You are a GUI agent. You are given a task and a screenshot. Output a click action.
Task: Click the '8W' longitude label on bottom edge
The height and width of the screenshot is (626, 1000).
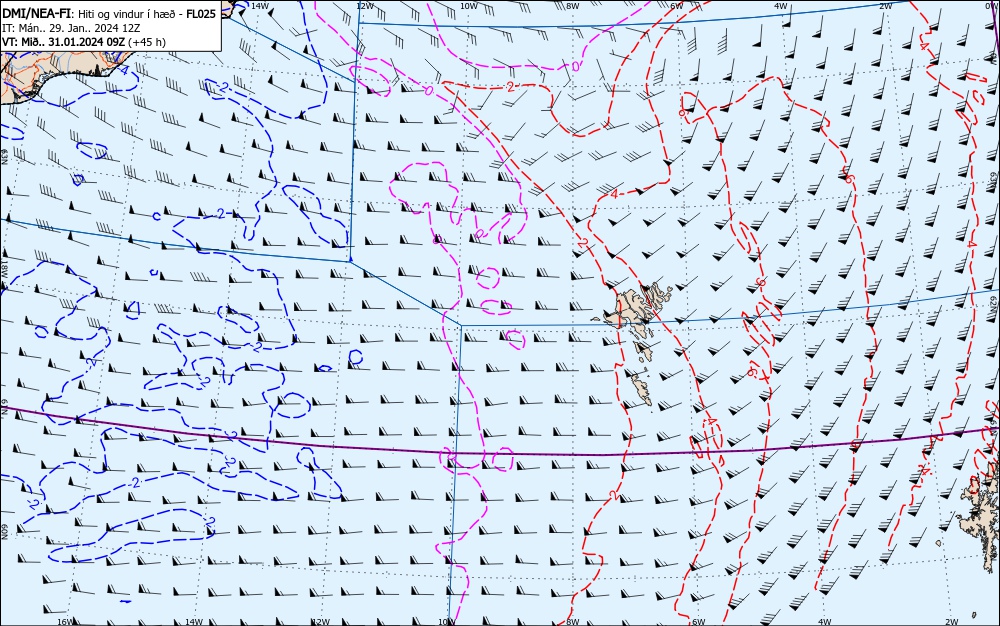pyautogui.click(x=573, y=622)
